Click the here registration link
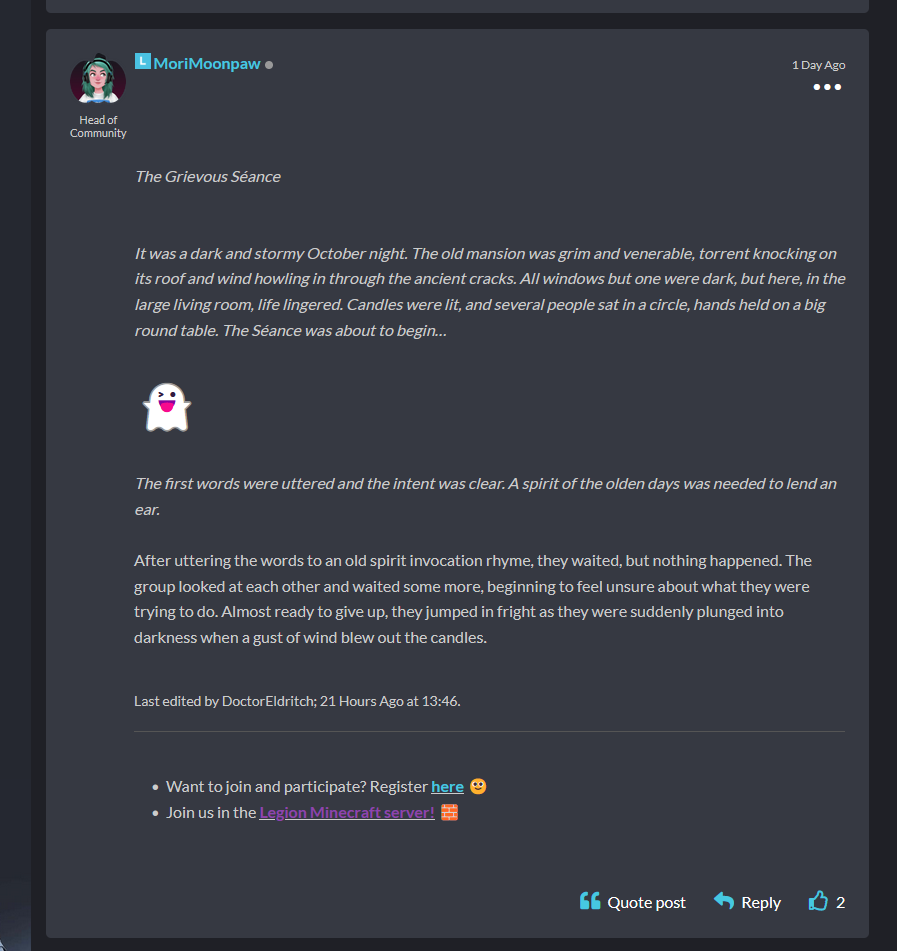897x951 pixels. coord(447,786)
